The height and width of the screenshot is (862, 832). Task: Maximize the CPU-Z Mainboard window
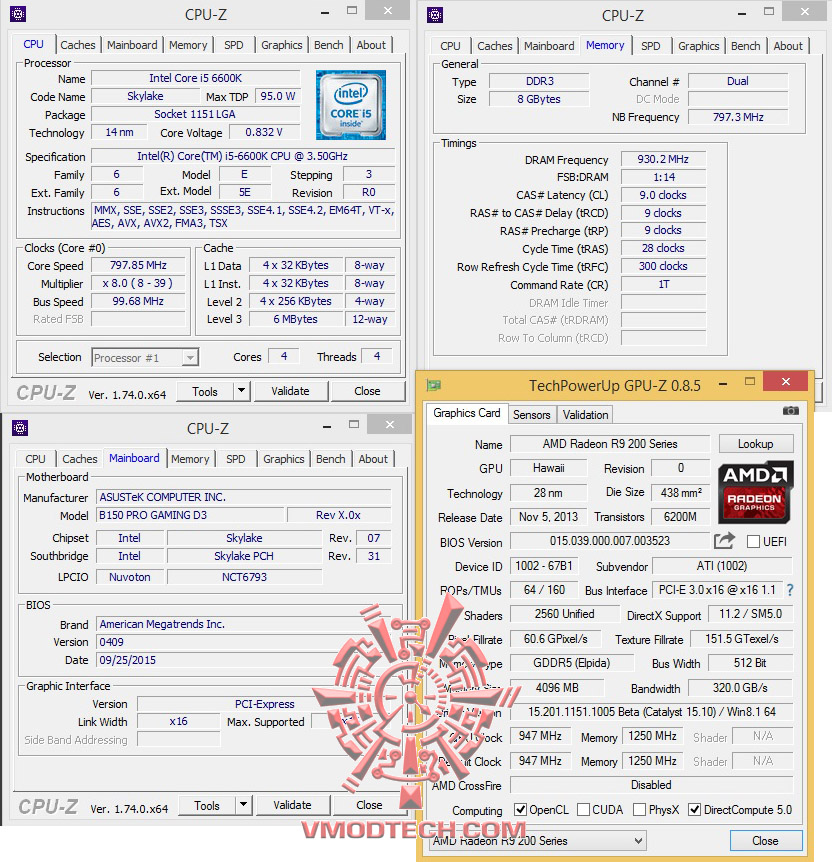pyautogui.click(x=354, y=424)
